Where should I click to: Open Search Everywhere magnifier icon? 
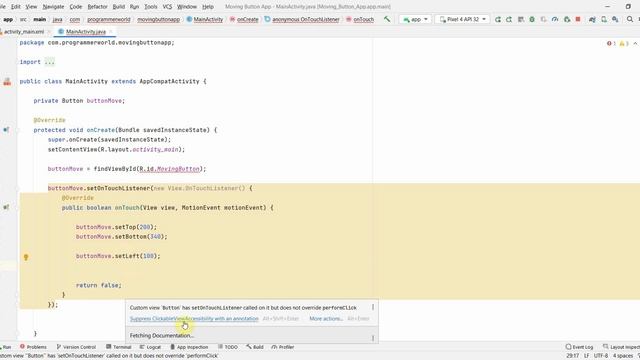[x=630, y=19]
